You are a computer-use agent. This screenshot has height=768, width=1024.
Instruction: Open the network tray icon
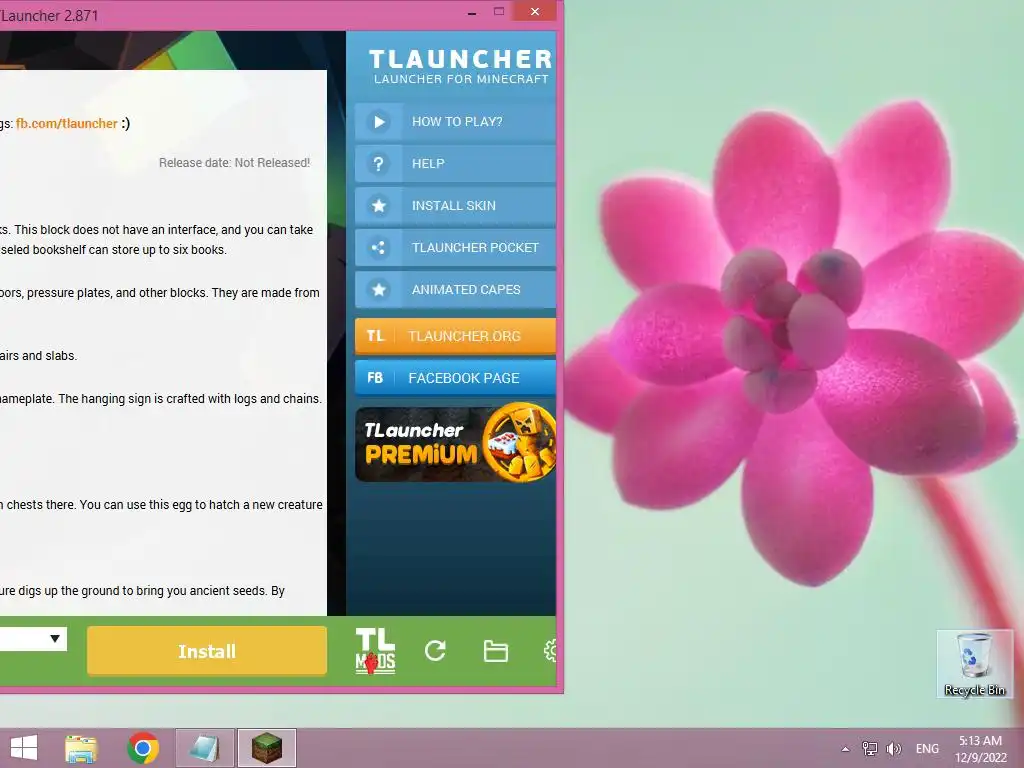[870, 748]
